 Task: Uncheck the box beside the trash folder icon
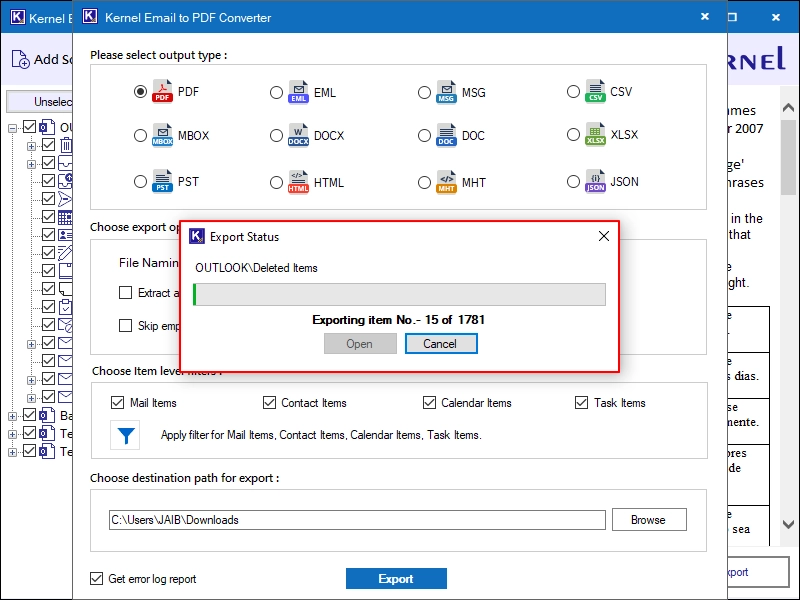pyautogui.click(x=48, y=145)
